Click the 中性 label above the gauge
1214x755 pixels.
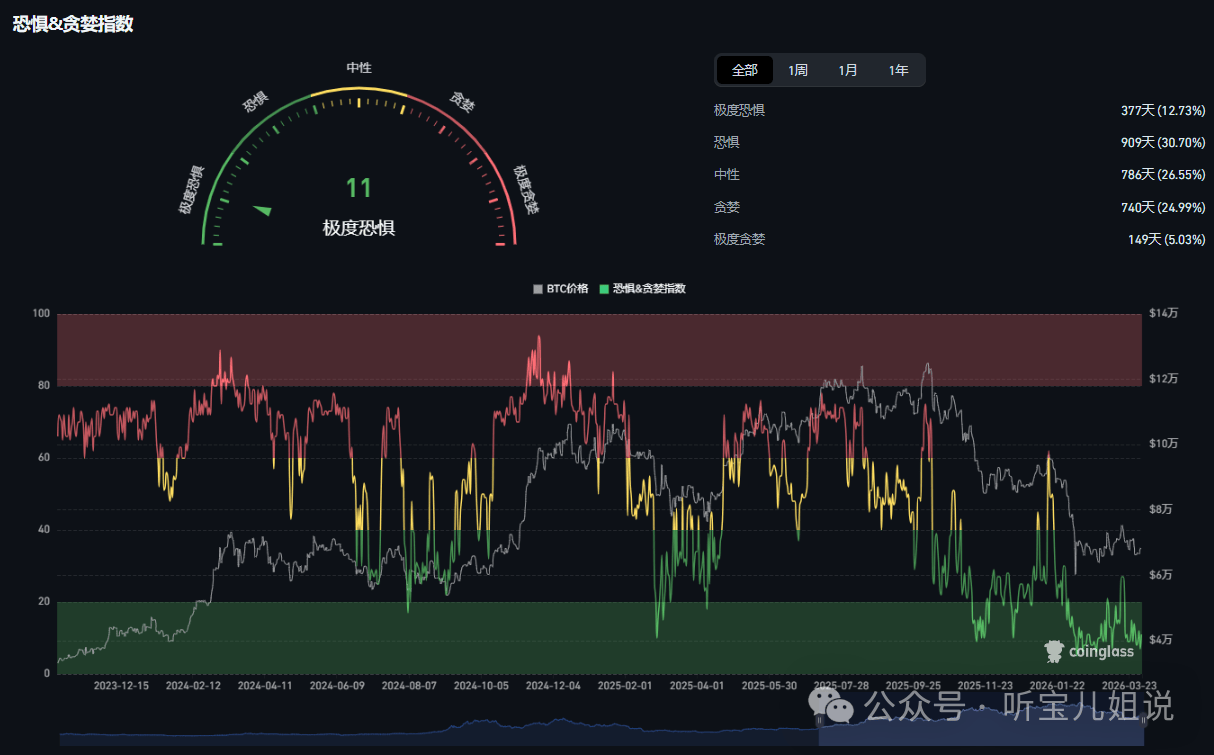click(x=359, y=67)
